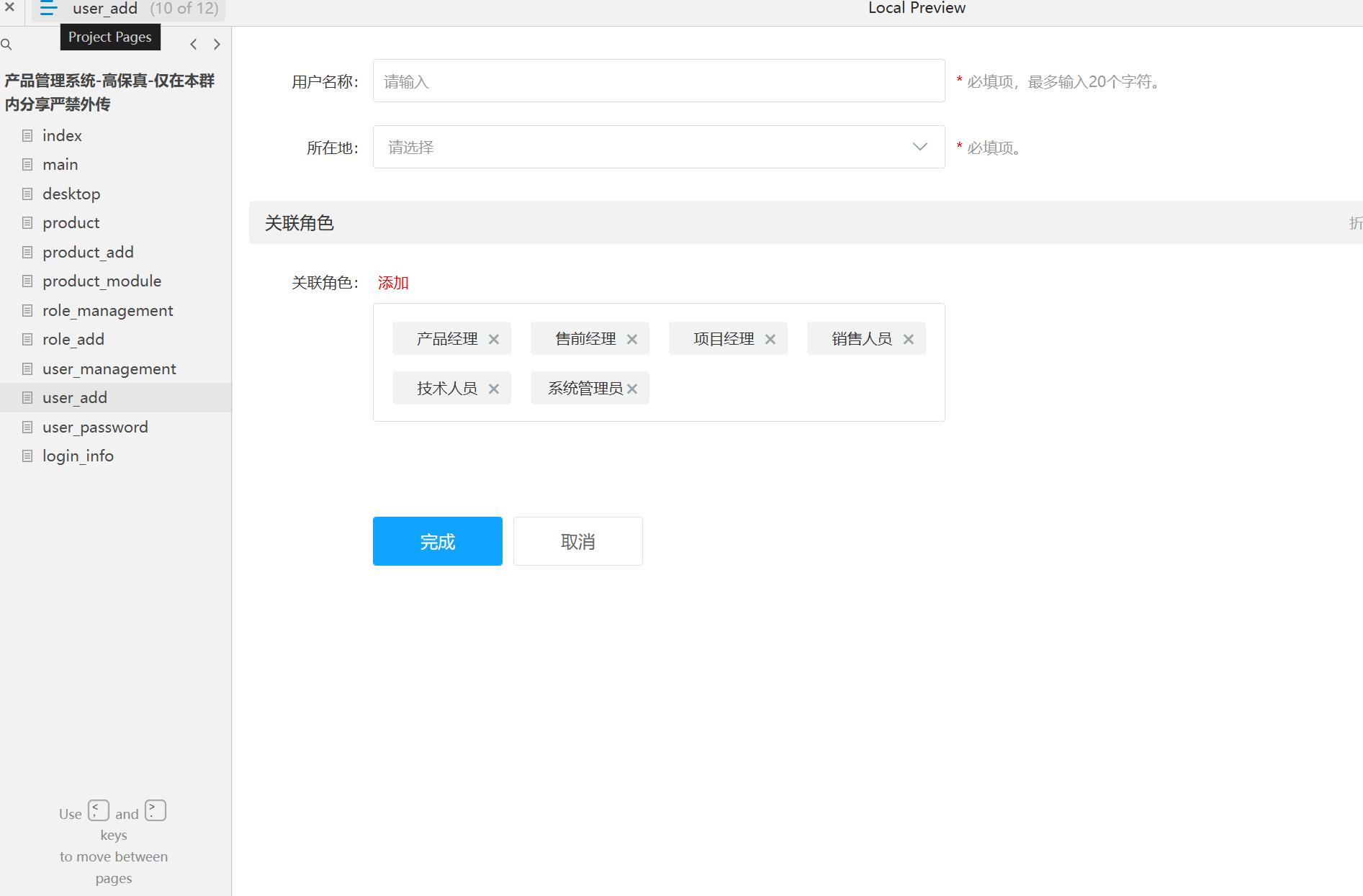Click the 产品经理 tag label

[x=447, y=339]
